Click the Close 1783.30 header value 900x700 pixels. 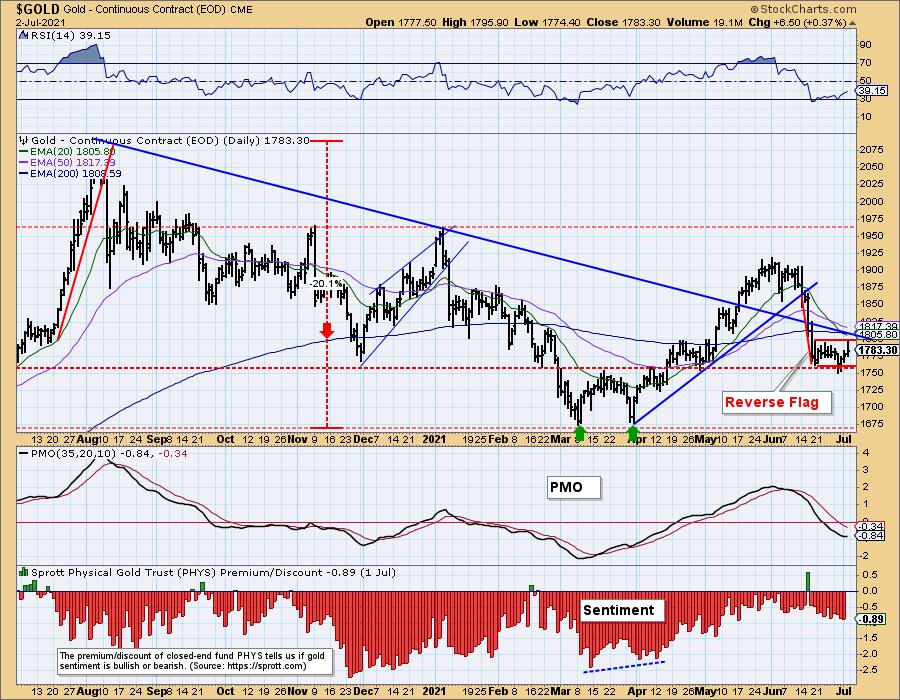coord(625,22)
